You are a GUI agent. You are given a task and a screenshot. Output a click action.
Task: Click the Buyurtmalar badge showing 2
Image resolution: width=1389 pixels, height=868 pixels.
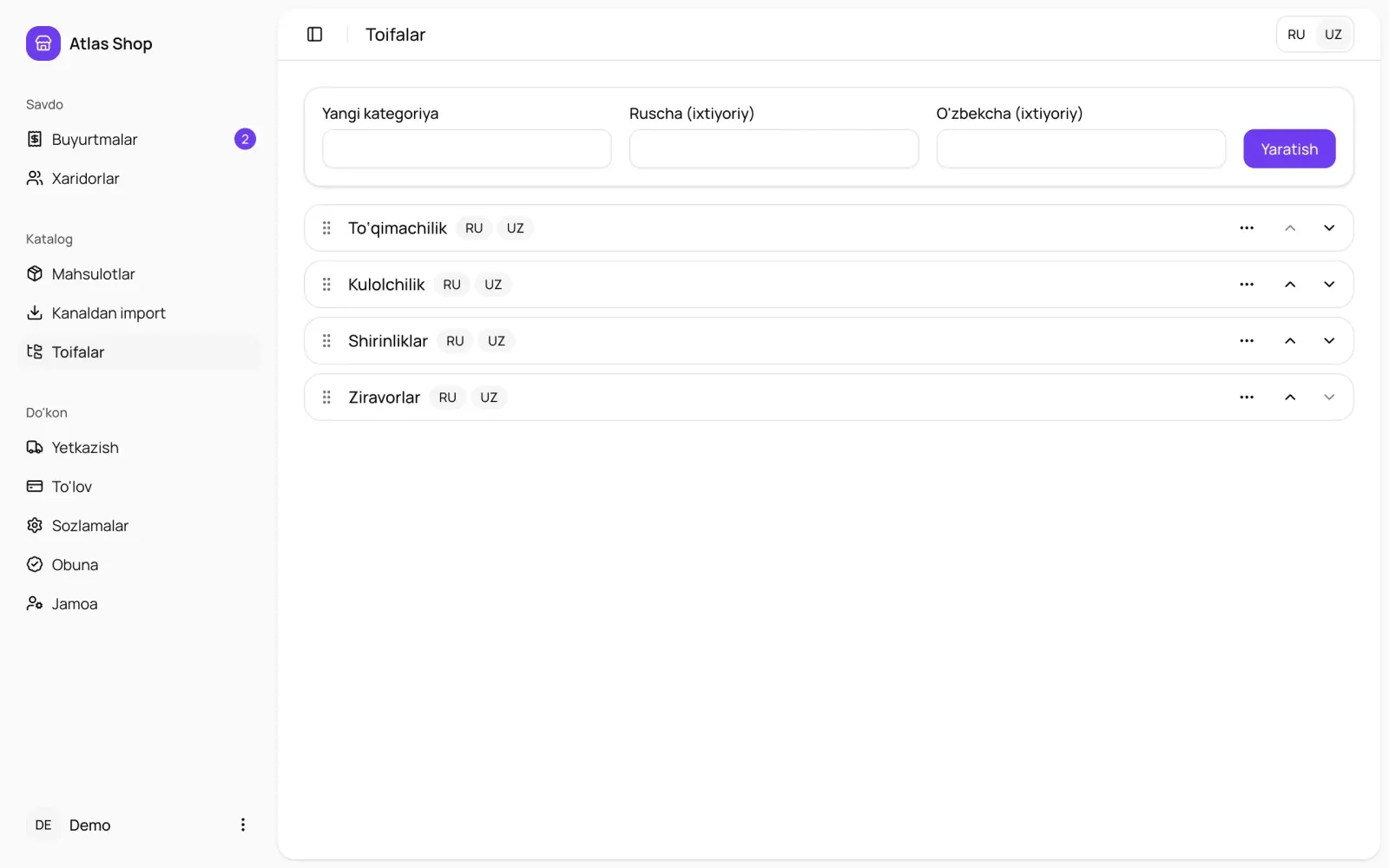(x=245, y=139)
